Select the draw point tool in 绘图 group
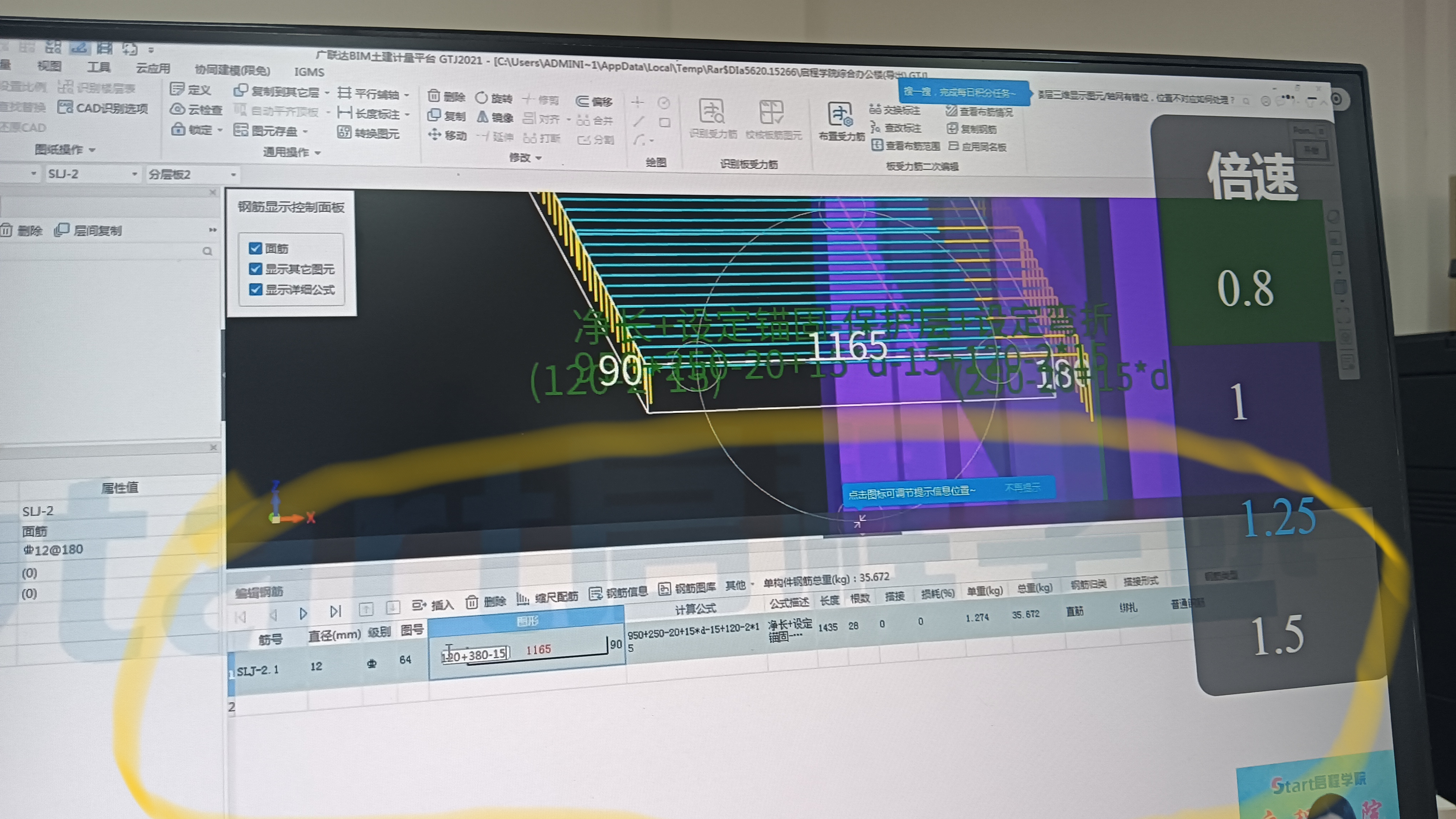 pyautogui.click(x=638, y=102)
